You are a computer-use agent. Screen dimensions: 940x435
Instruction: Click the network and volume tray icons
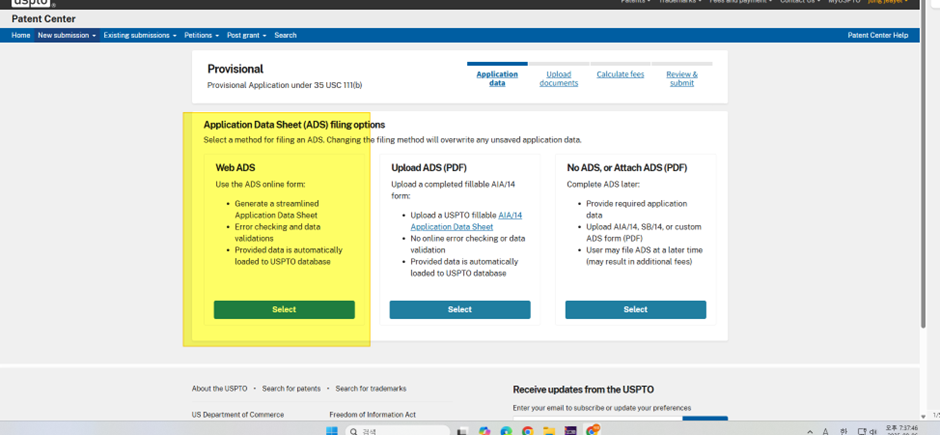click(x=867, y=431)
